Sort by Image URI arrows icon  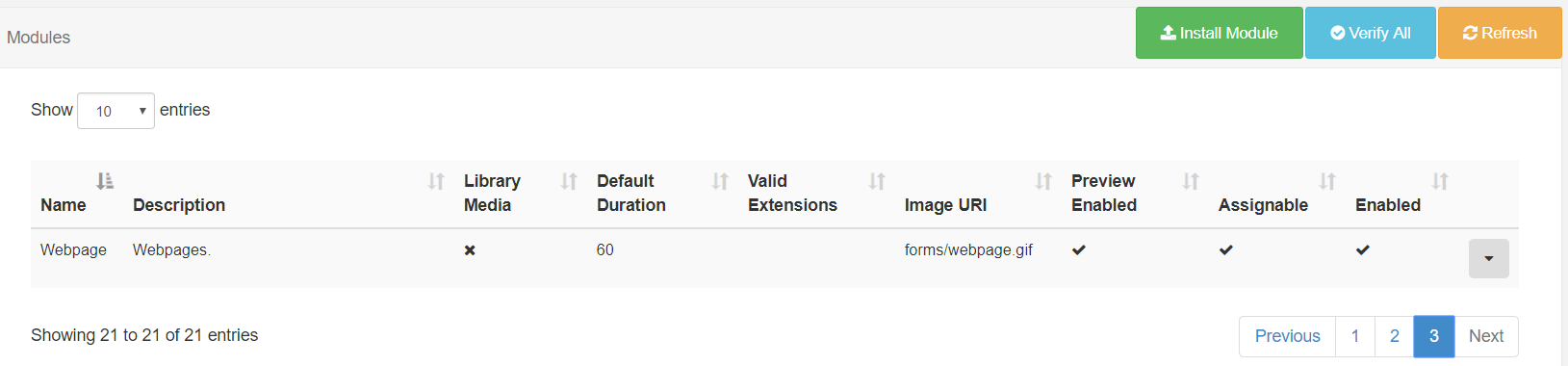pos(1043,181)
